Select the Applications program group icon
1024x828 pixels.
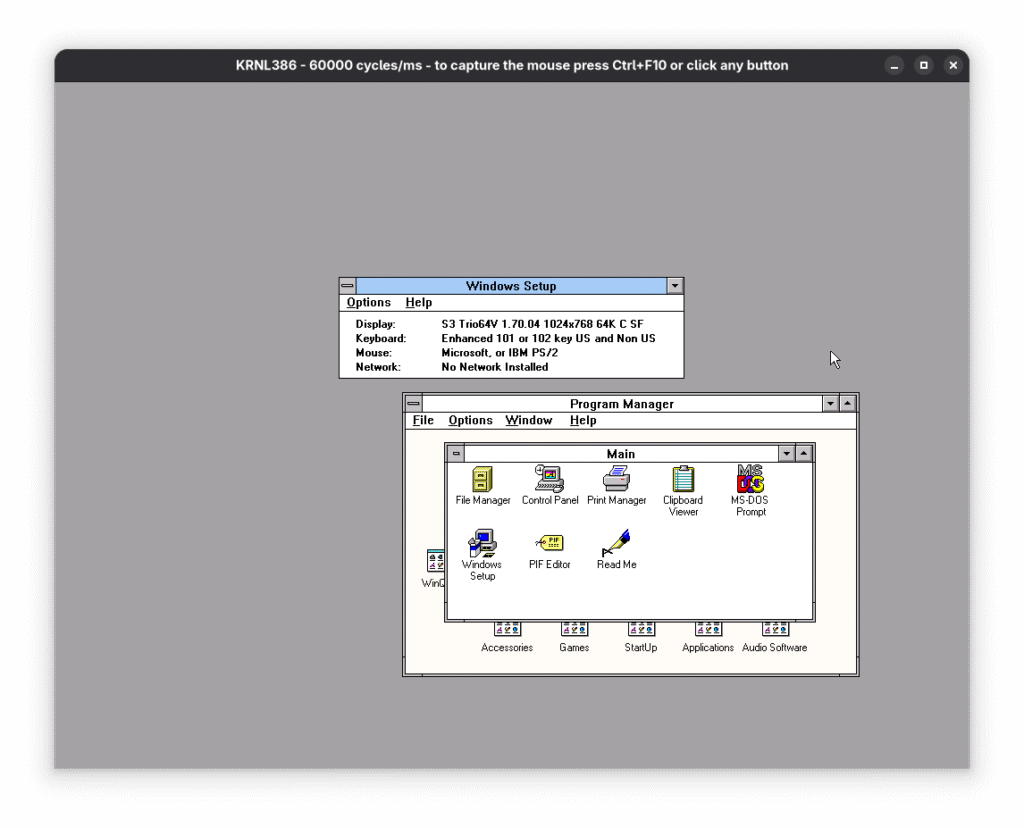pos(708,636)
